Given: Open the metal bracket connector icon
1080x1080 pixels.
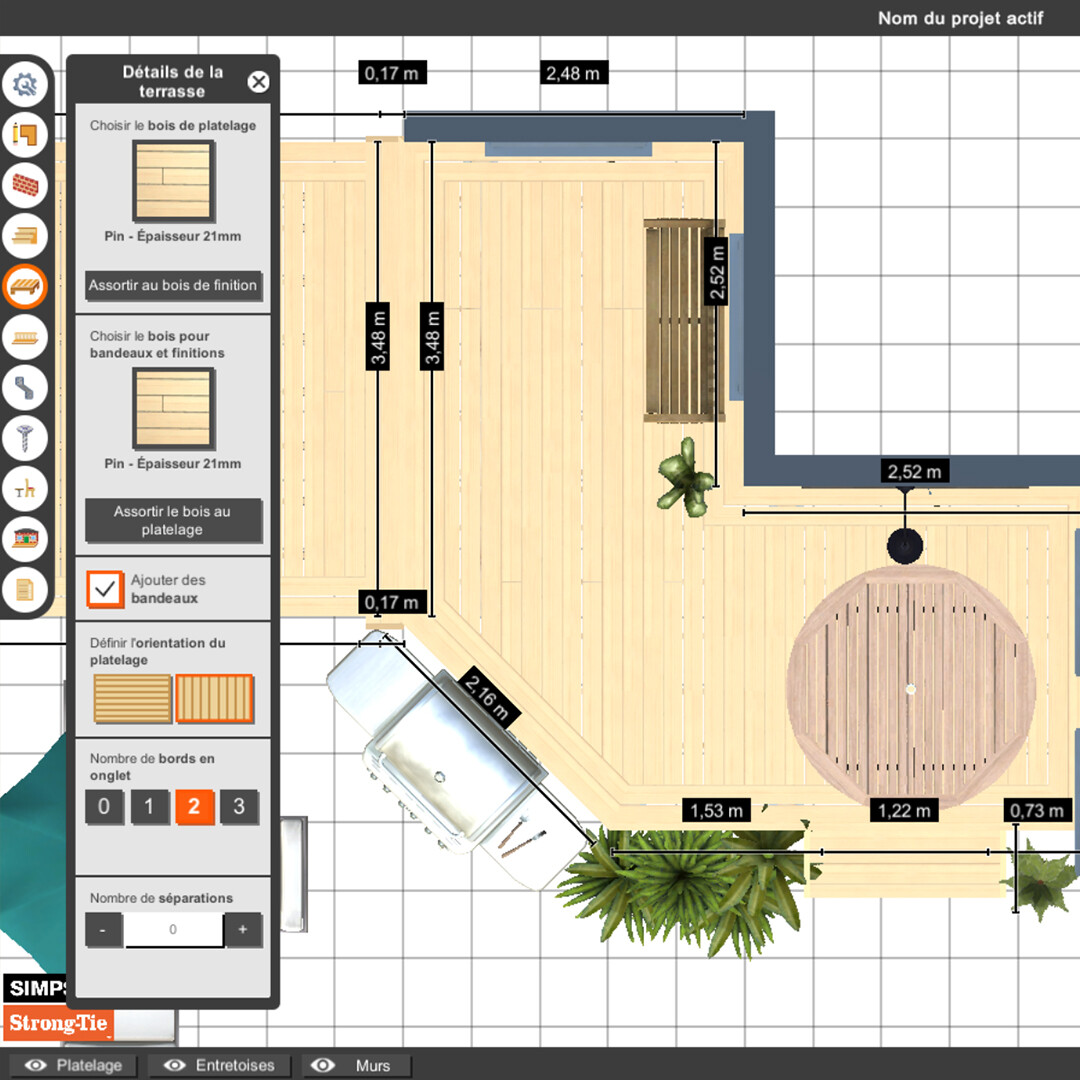Looking at the screenshot, I should point(25,387).
